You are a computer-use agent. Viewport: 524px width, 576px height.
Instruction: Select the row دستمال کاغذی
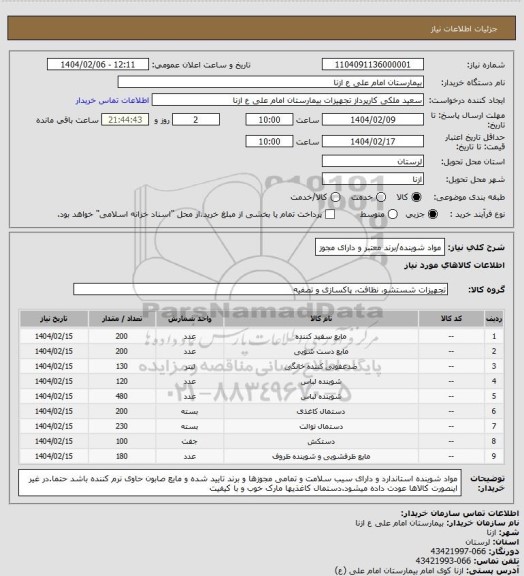pos(262,411)
